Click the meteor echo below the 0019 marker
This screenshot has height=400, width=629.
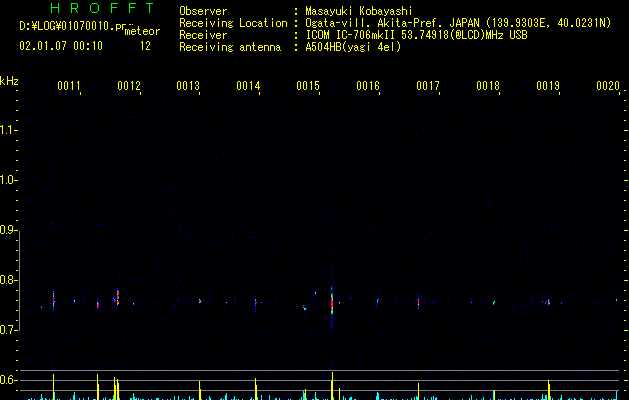tap(548, 302)
